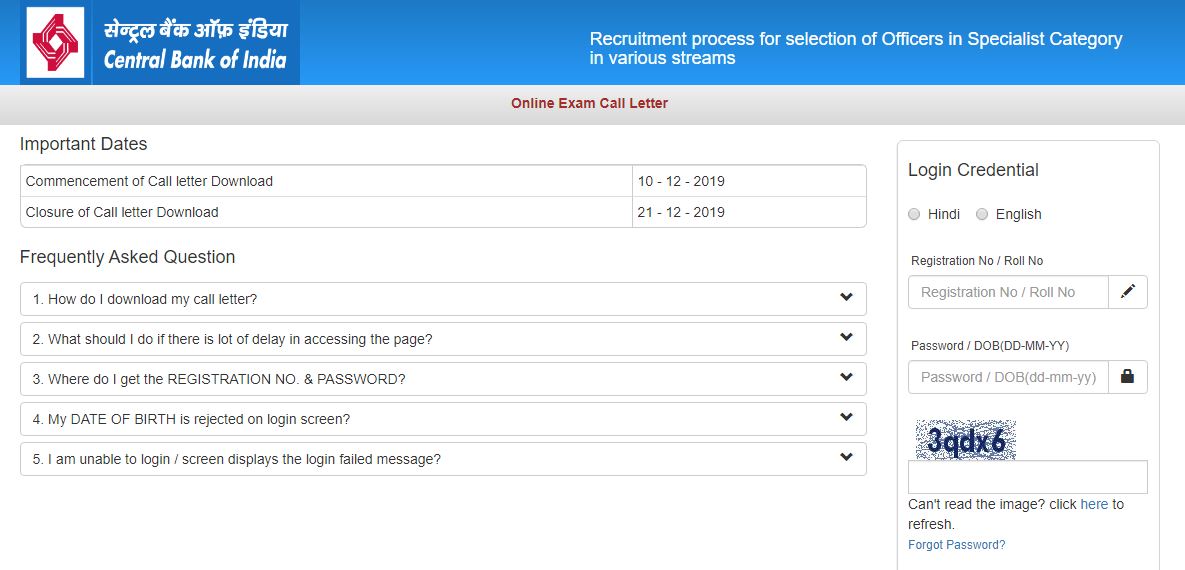Click the Online Exam Call Letter heading
The height and width of the screenshot is (570, 1185).
pyautogui.click(x=589, y=103)
